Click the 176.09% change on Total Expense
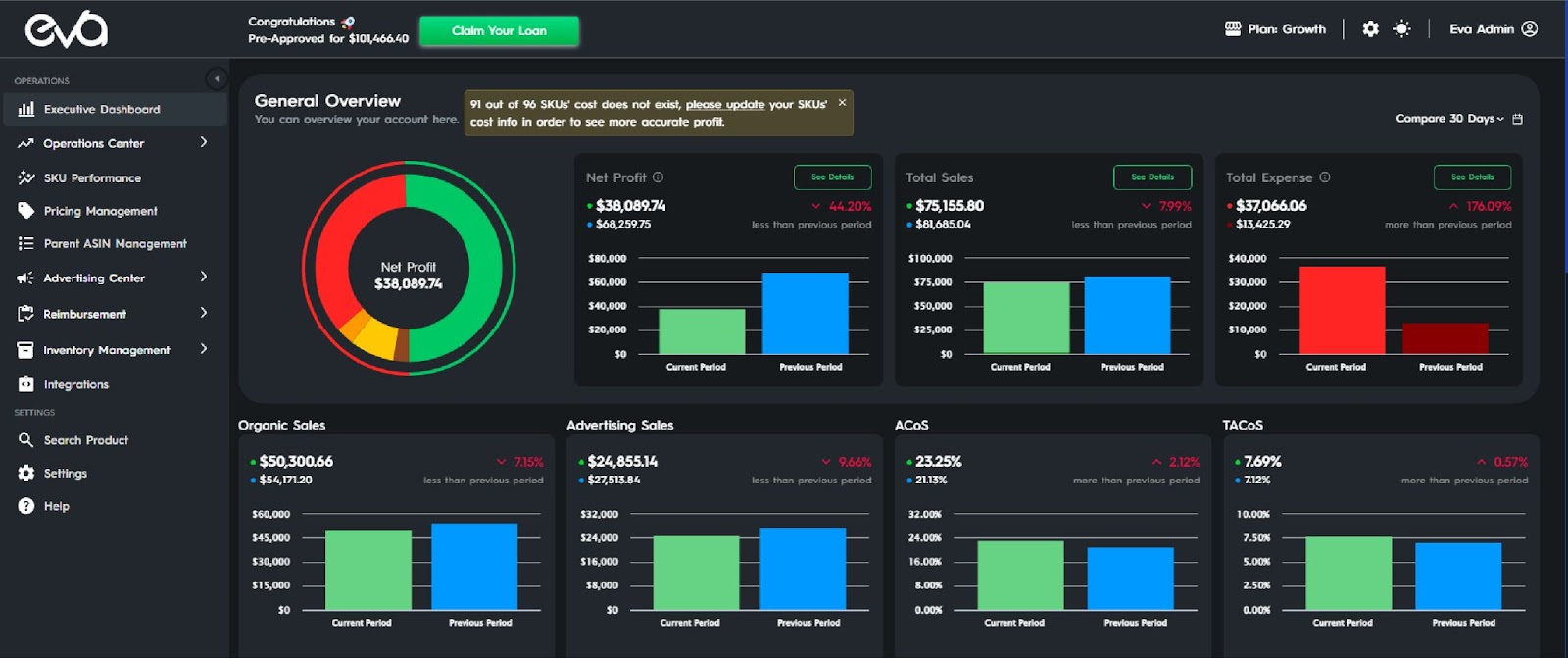1568x658 pixels. pos(1489,206)
